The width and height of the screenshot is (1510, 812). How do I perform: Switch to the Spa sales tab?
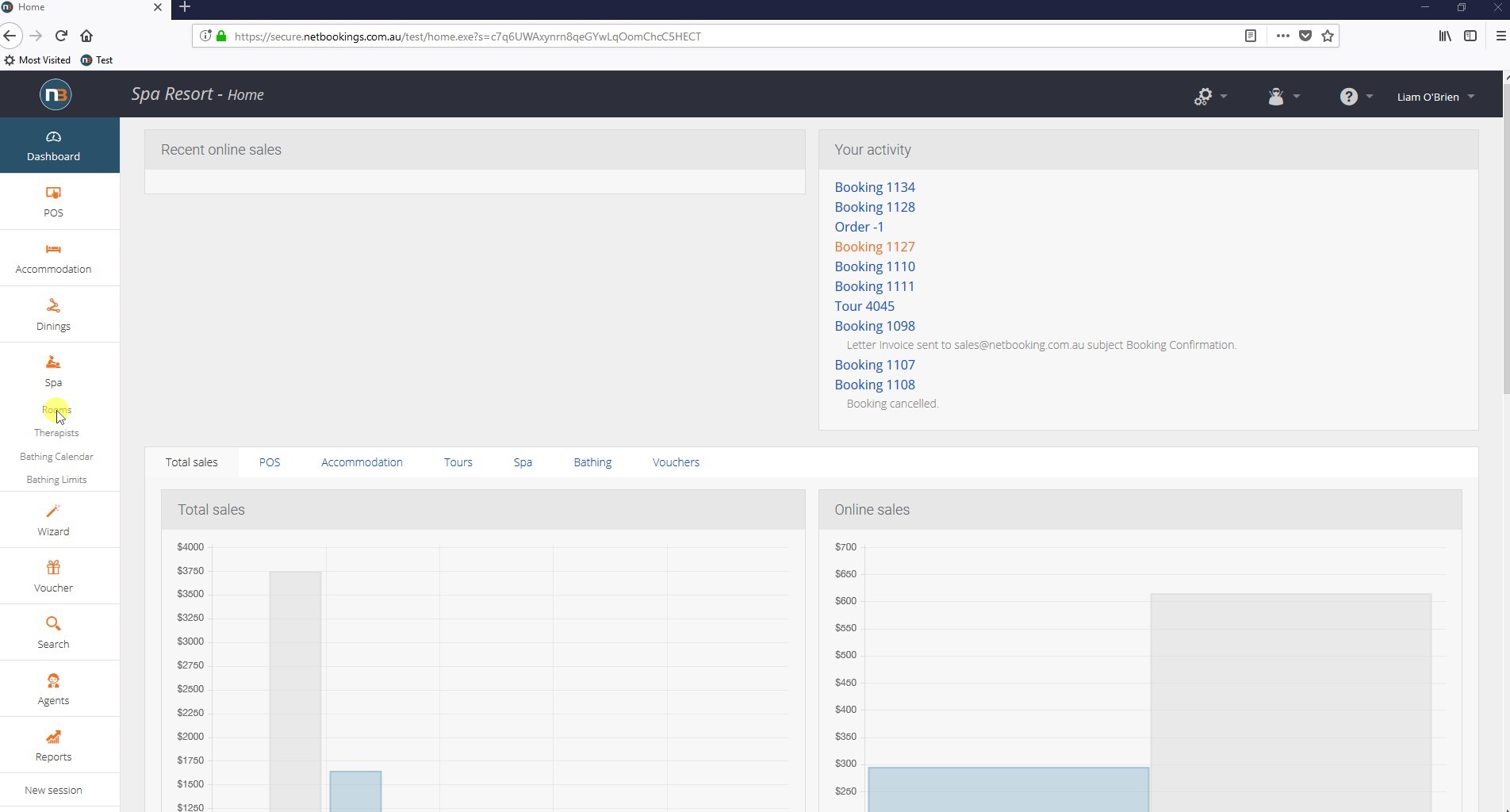point(523,462)
